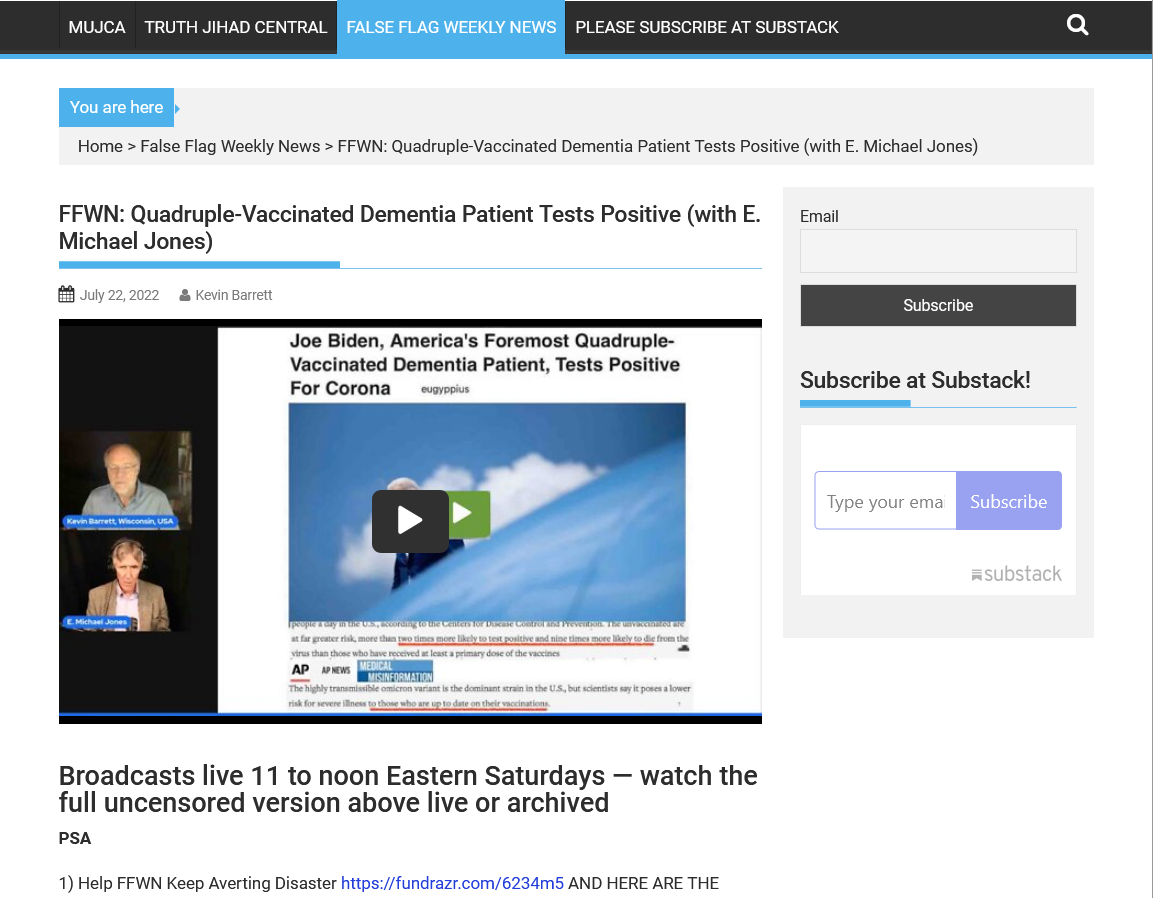
Task: Select the False Flag Weekly News tab
Action: coord(453,27)
